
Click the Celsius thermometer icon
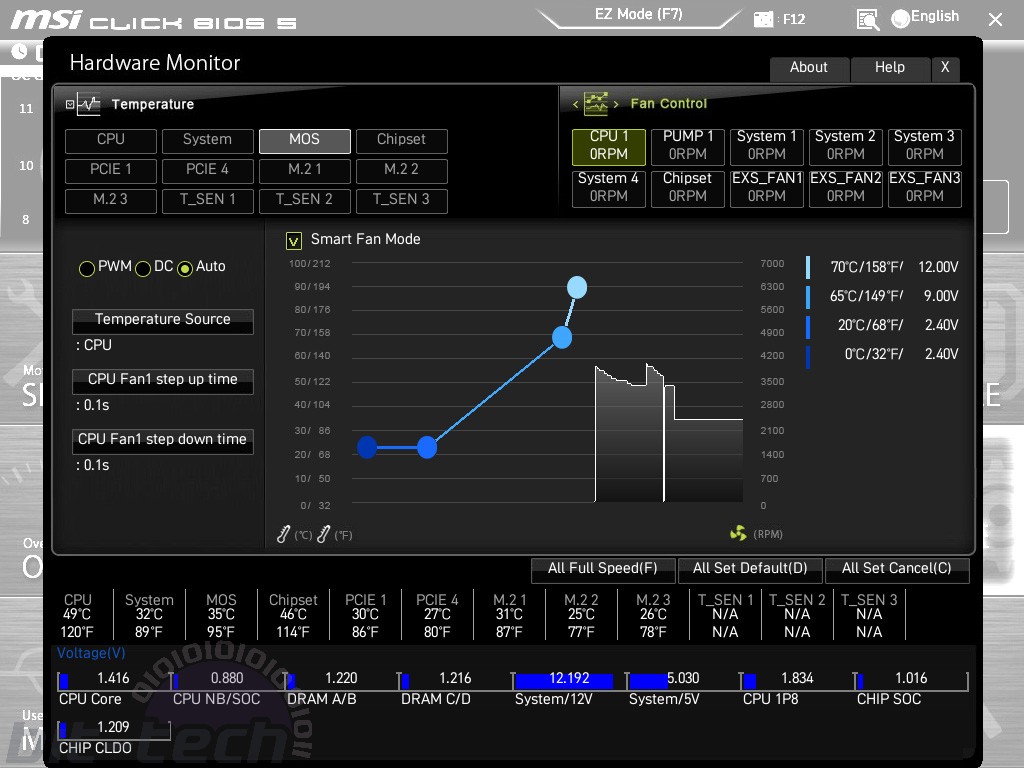click(283, 534)
